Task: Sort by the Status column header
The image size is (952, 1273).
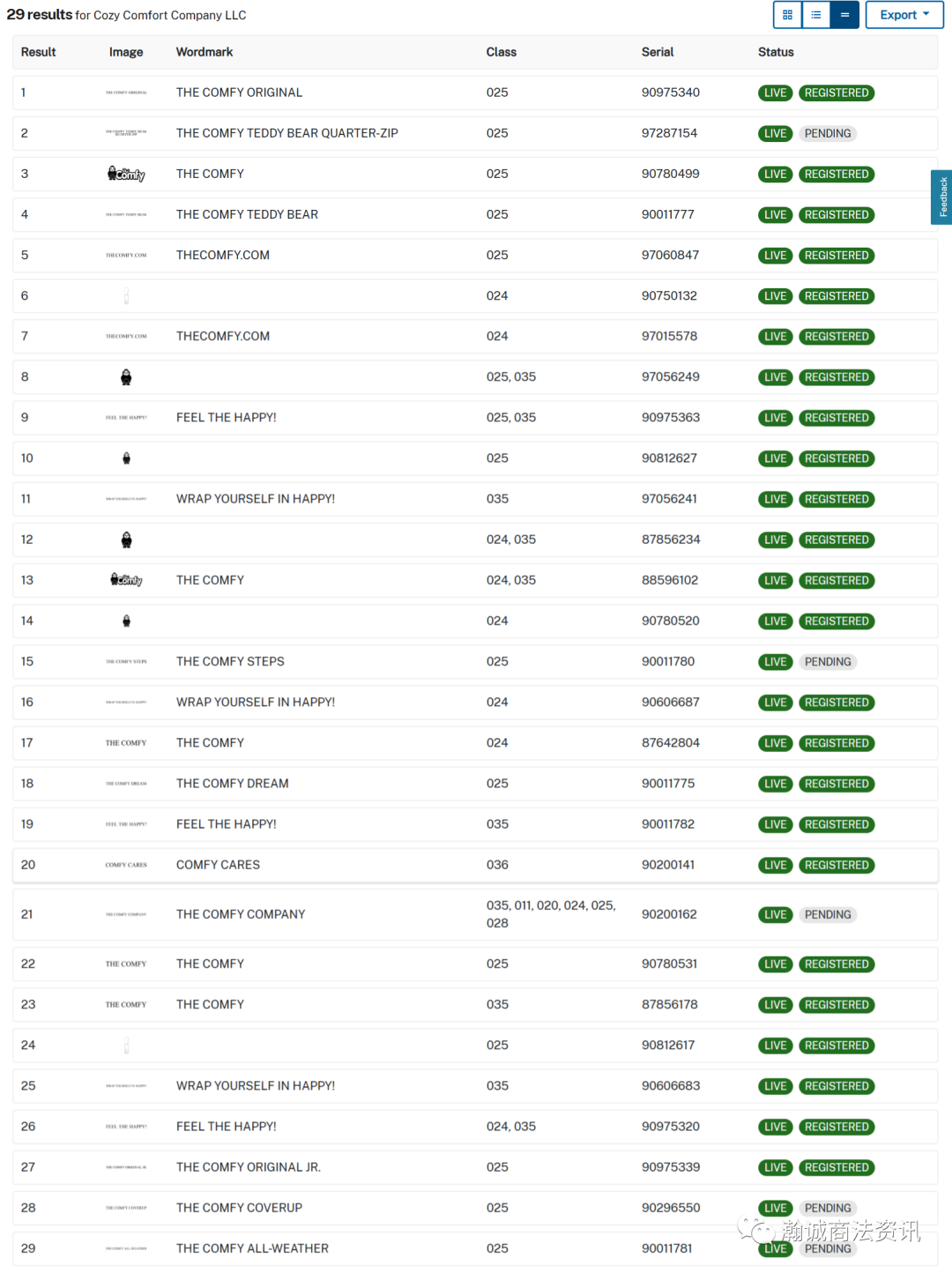Action: pos(776,52)
